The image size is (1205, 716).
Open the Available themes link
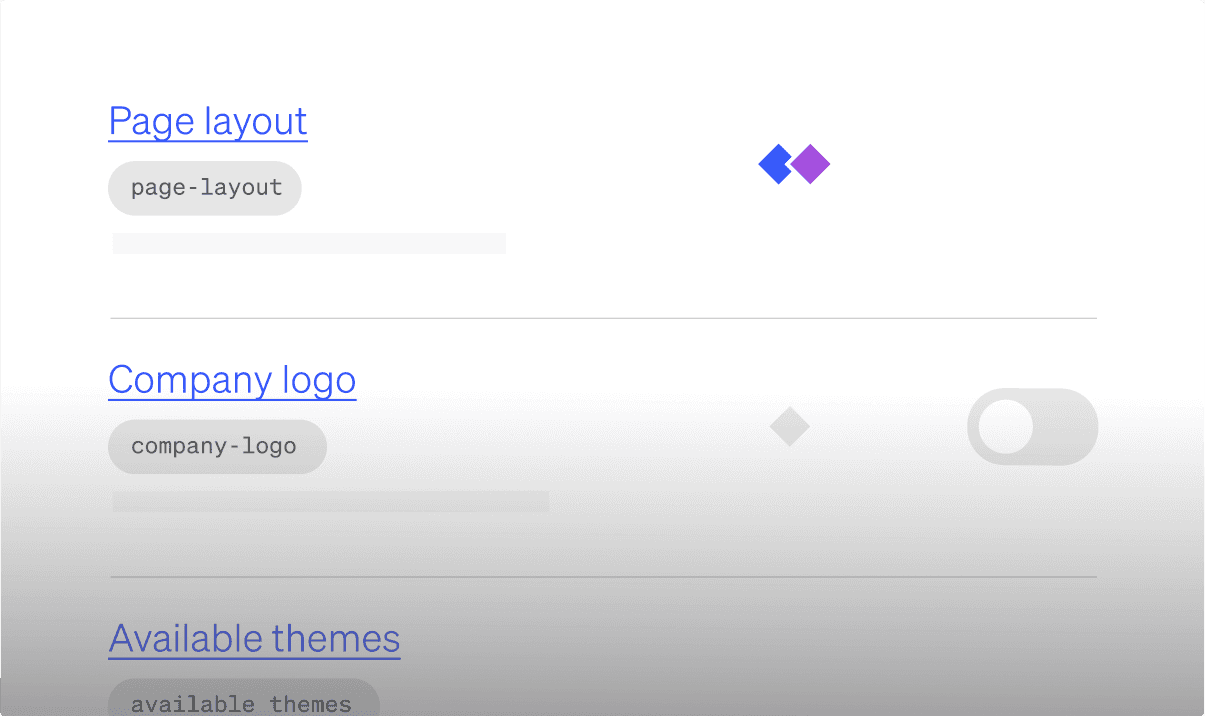coord(254,639)
